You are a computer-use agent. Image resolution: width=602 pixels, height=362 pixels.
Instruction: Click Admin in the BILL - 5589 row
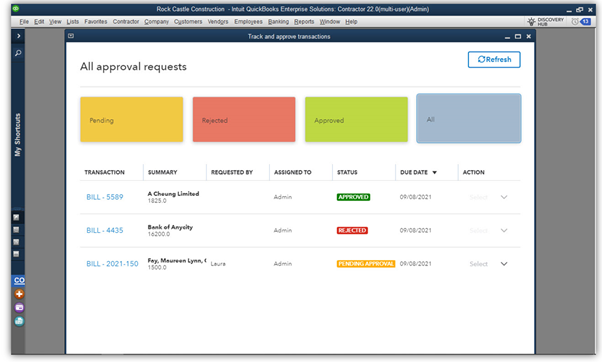(283, 197)
